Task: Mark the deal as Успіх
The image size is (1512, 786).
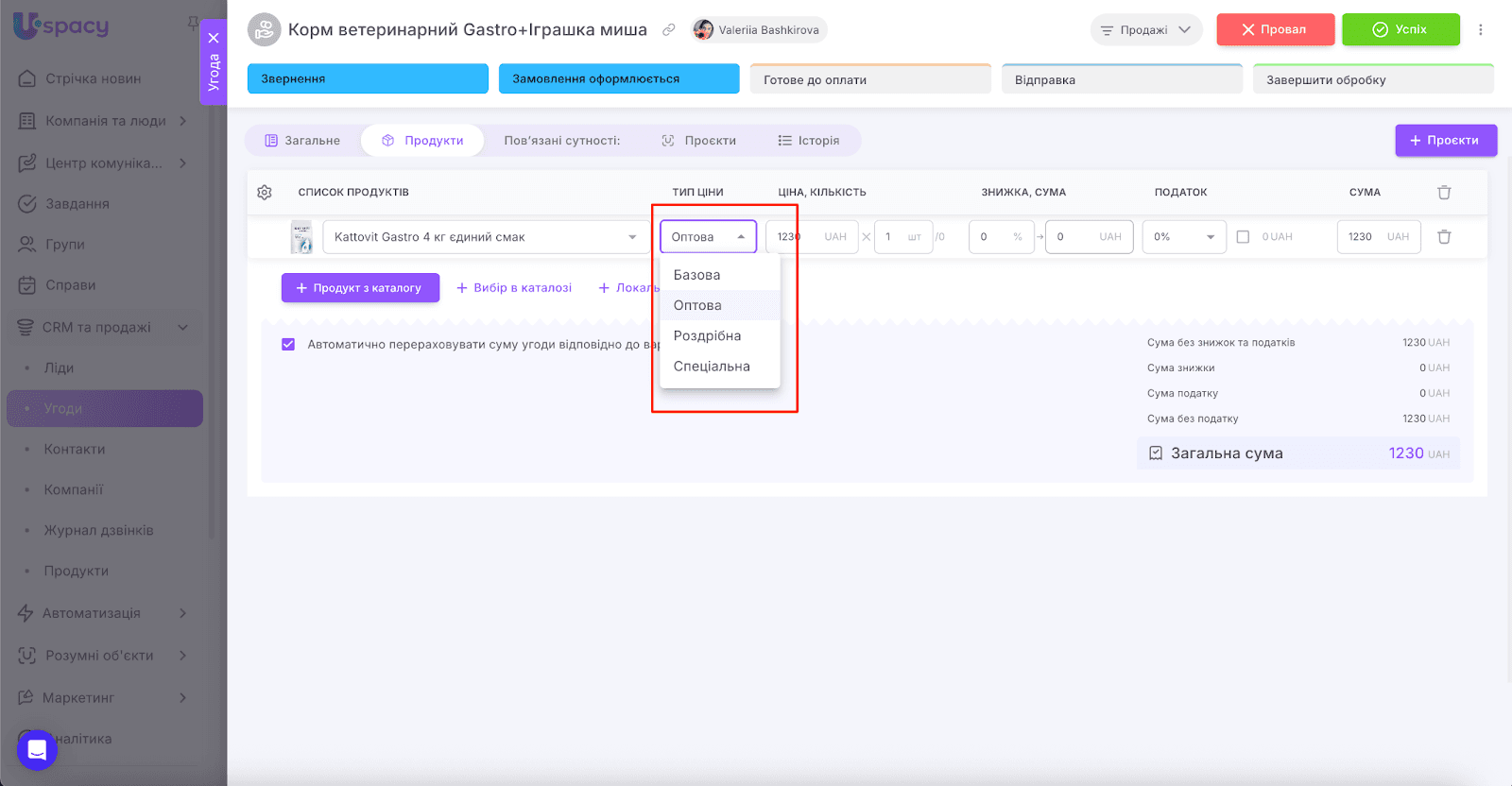Action: tap(1400, 29)
